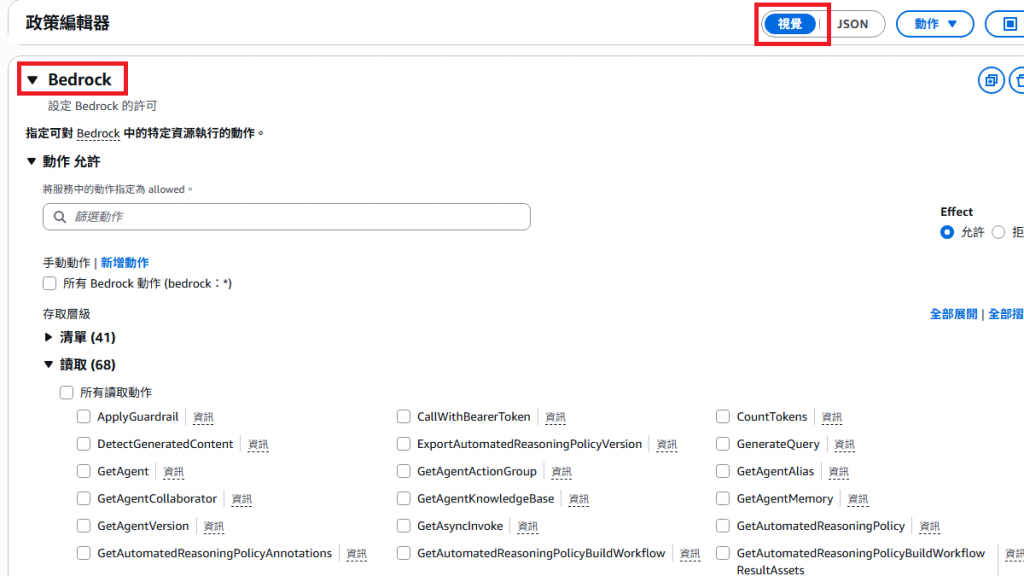Open 資訊 link for CountTokens

(831, 417)
